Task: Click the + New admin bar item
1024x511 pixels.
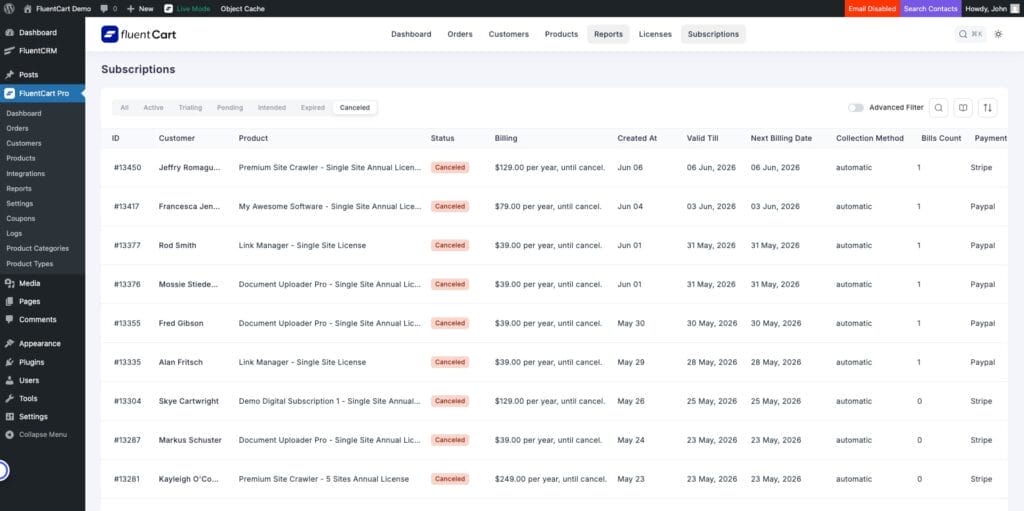Action: click(140, 8)
